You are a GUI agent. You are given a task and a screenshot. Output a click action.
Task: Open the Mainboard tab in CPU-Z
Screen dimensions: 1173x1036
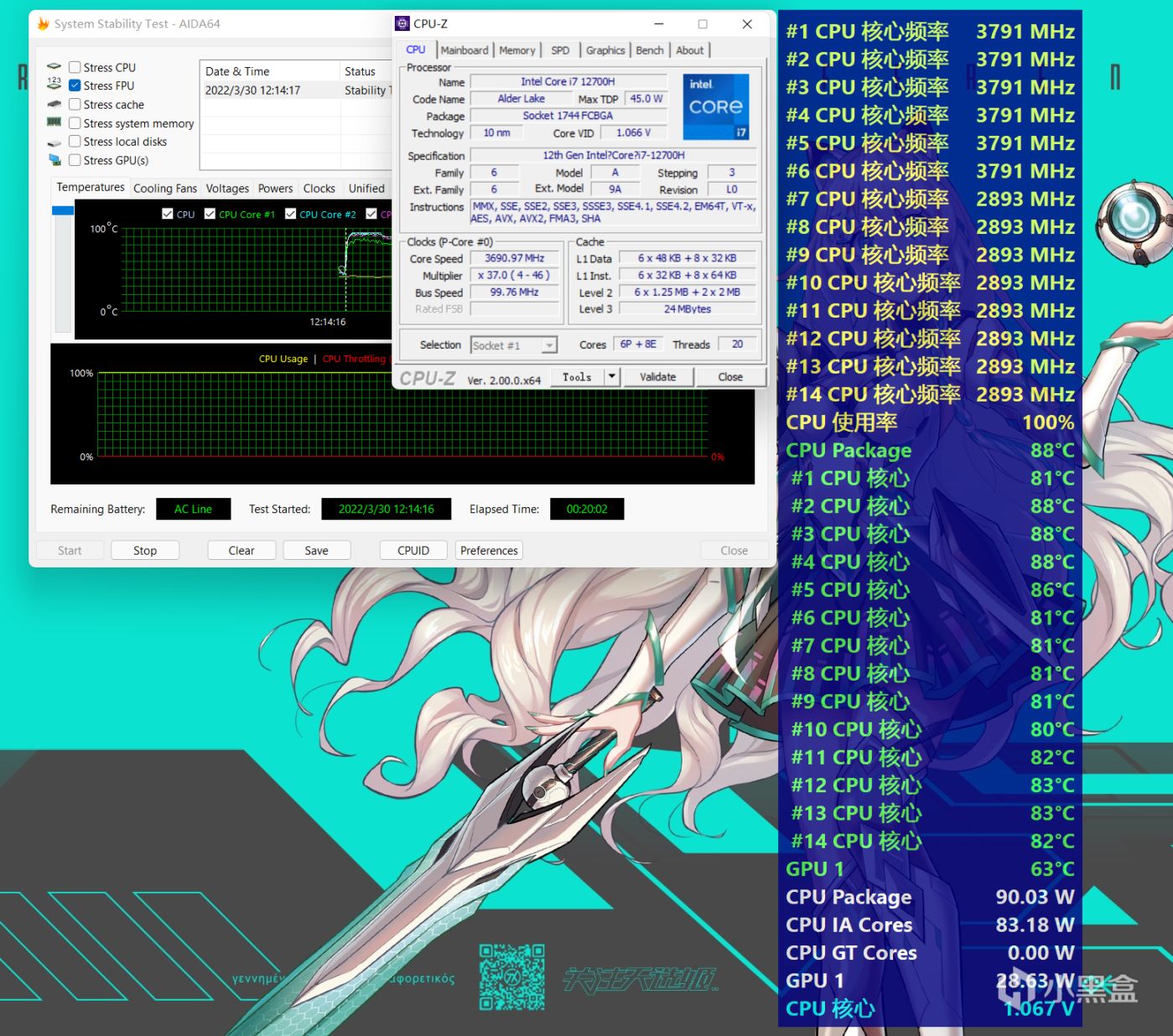tap(465, 50)
